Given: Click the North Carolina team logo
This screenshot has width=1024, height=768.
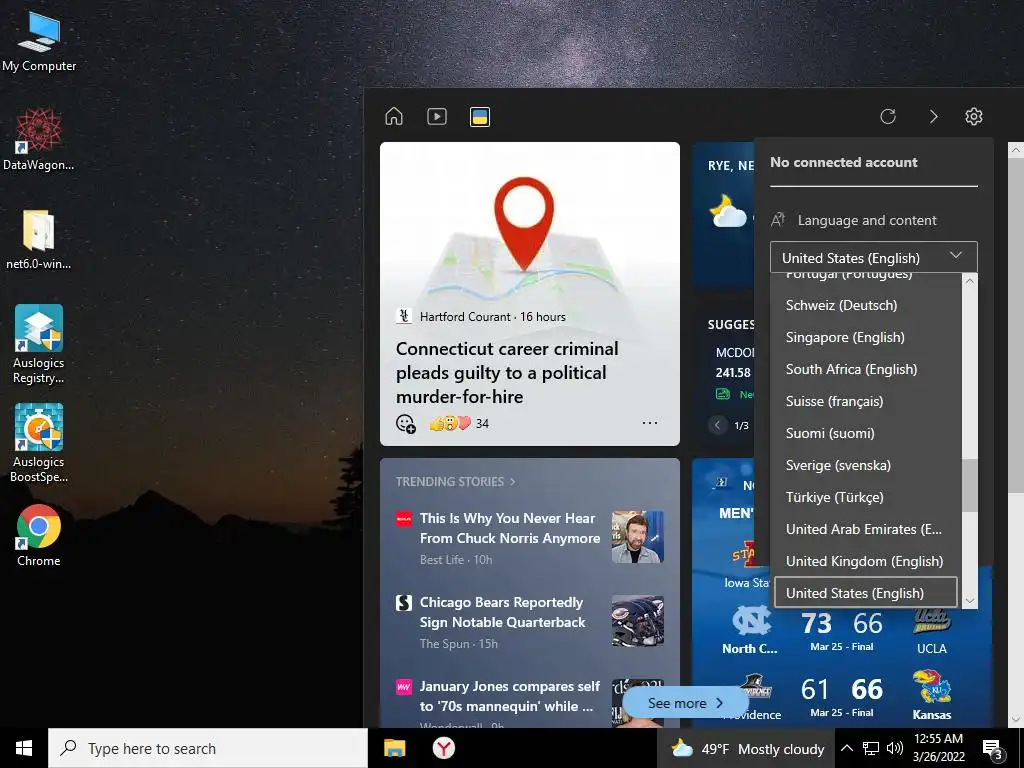Looking at the screenshot, I should click(752, 620).
